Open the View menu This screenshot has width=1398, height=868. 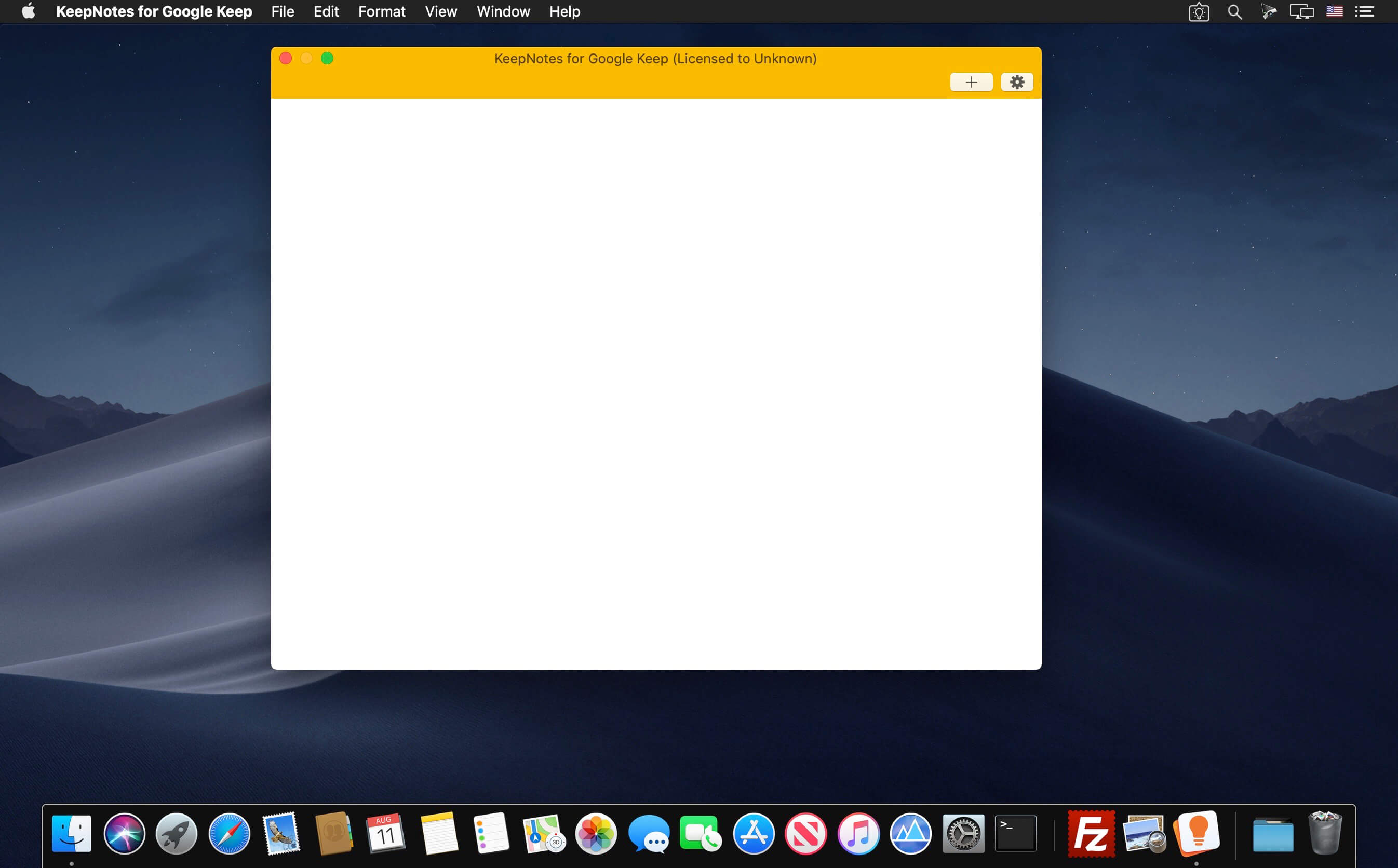click(440, 11)
